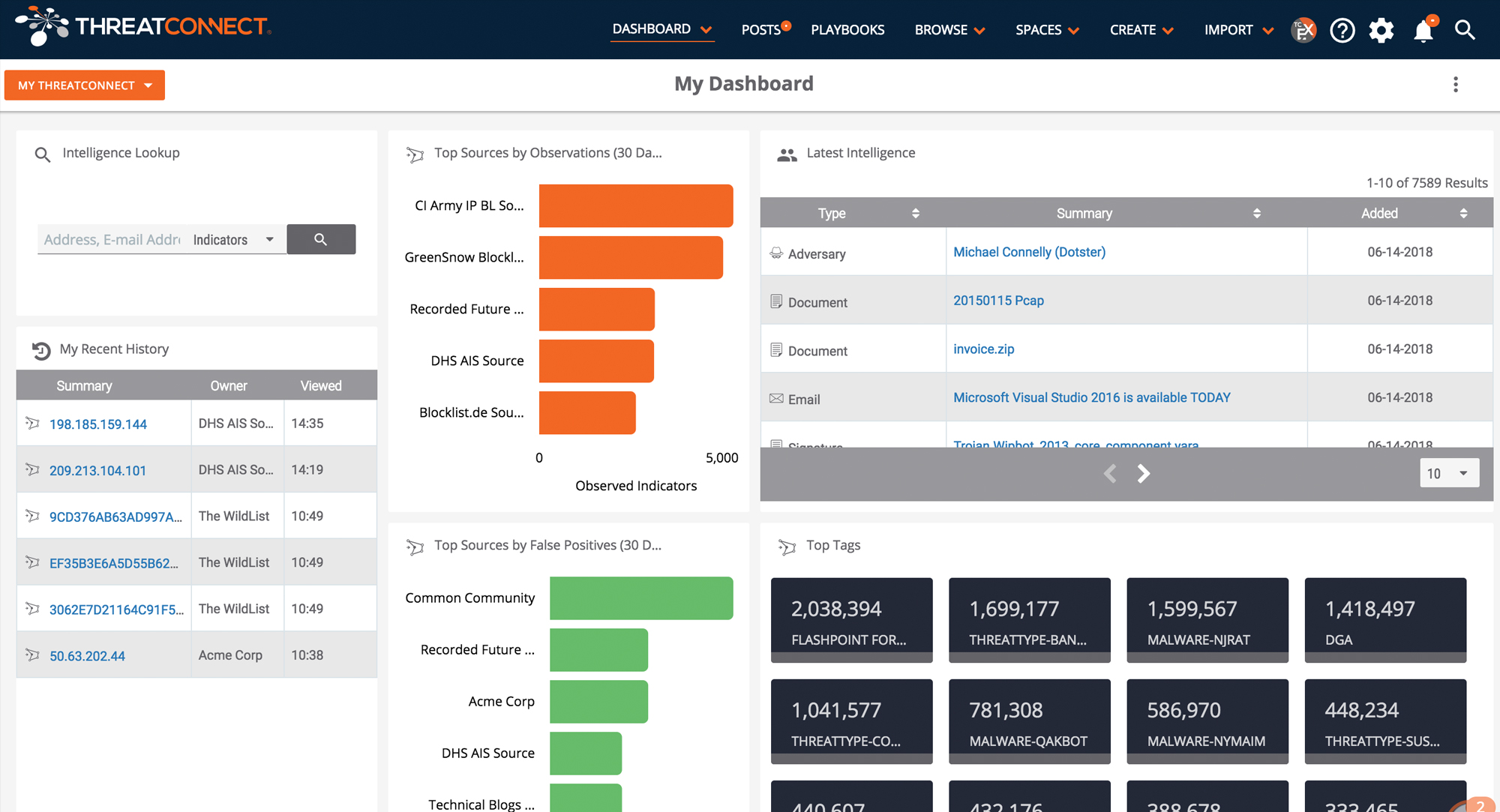Focus the Intelligence Lookup address input field
Screen dimensions: 1500x812
(112, 240)
